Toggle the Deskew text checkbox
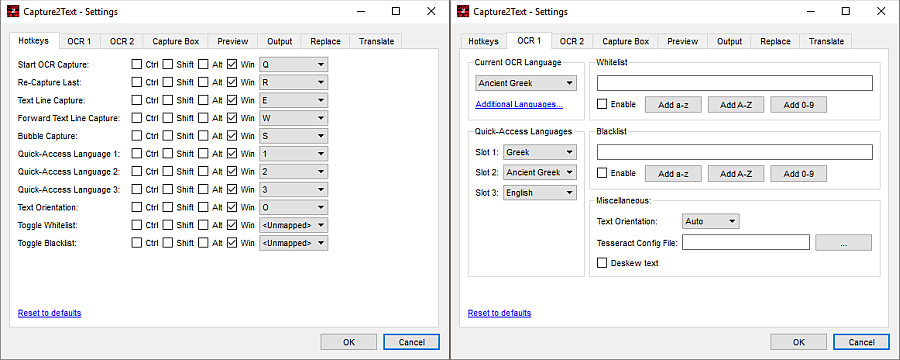The image size is (900, 360). 602,262
